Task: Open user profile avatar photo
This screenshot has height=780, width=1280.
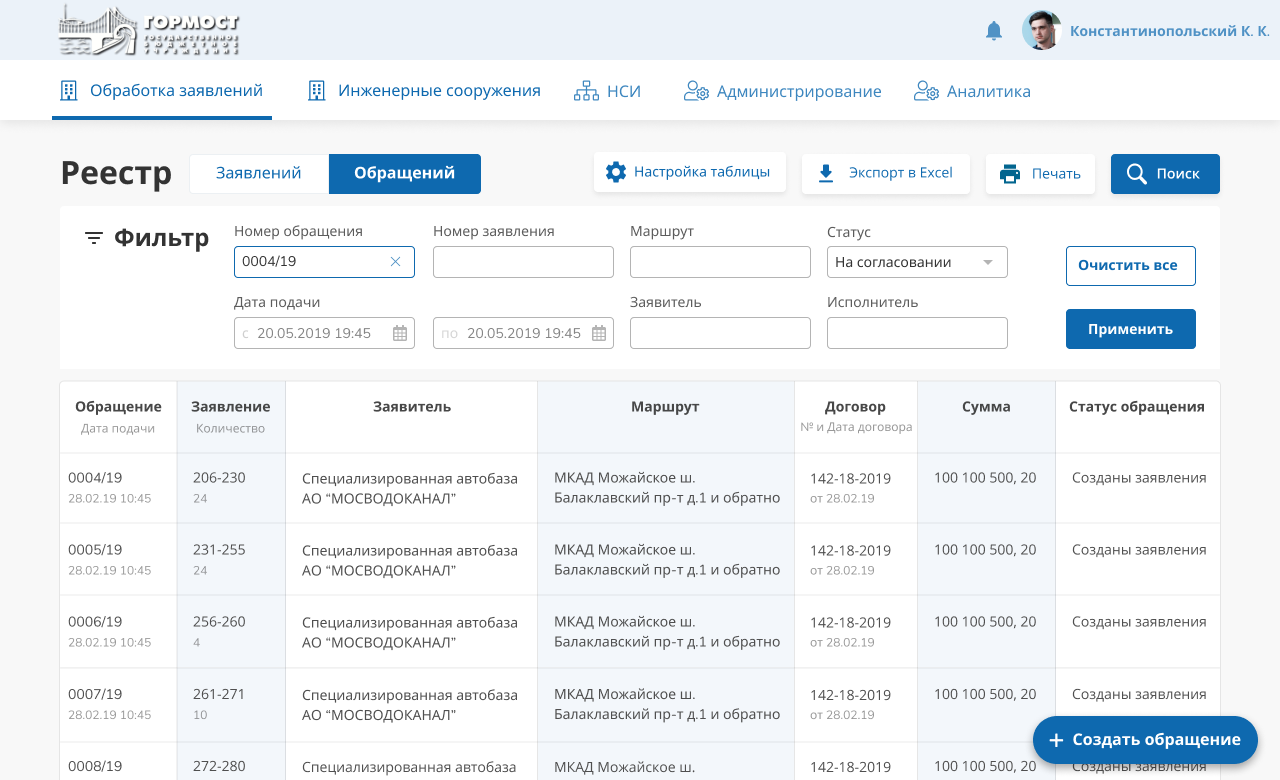Action: [x=1041, y=30]
